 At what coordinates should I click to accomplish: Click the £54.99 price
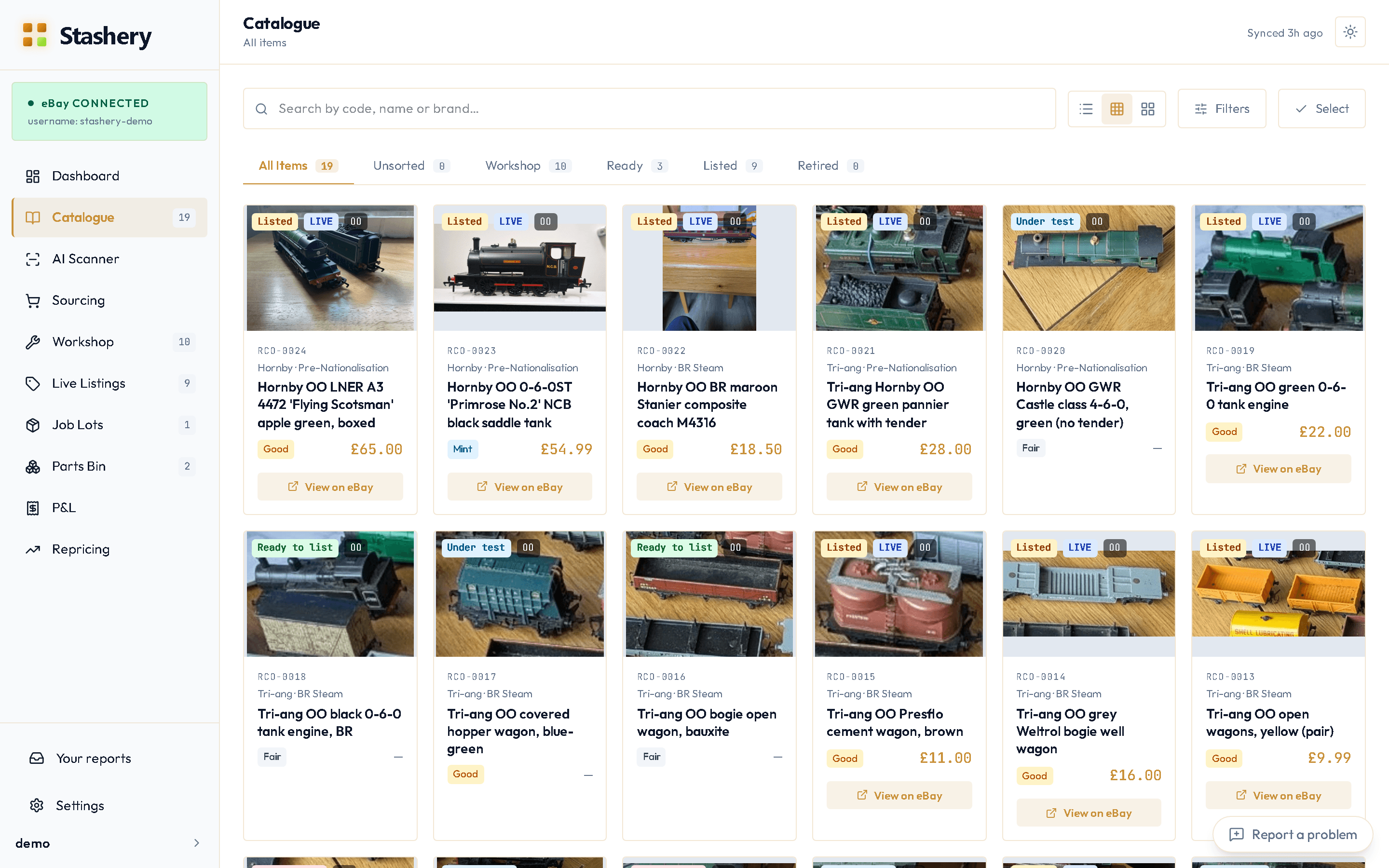pyautogui.click(x=567, y=449)
